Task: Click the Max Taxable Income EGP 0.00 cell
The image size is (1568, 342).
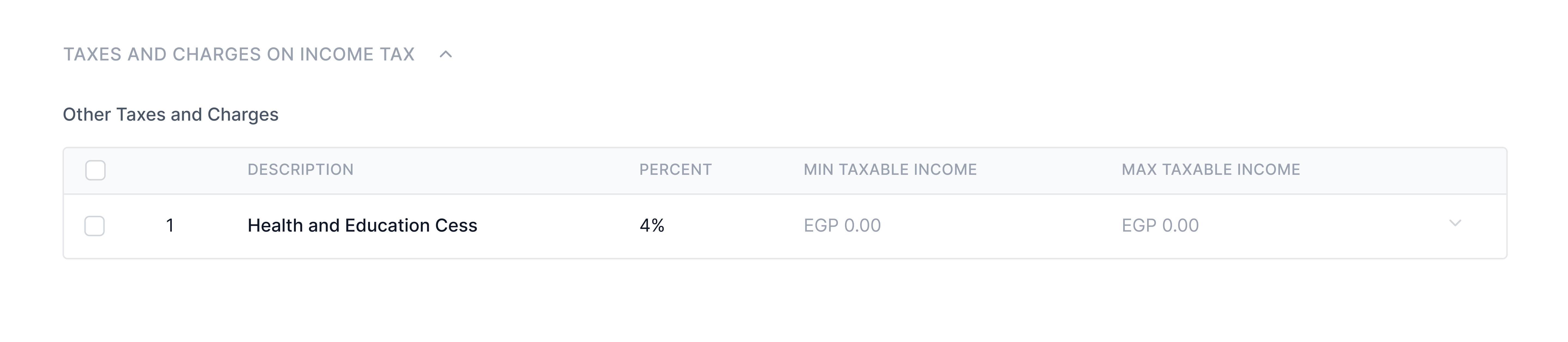Action: (1160, 226)
